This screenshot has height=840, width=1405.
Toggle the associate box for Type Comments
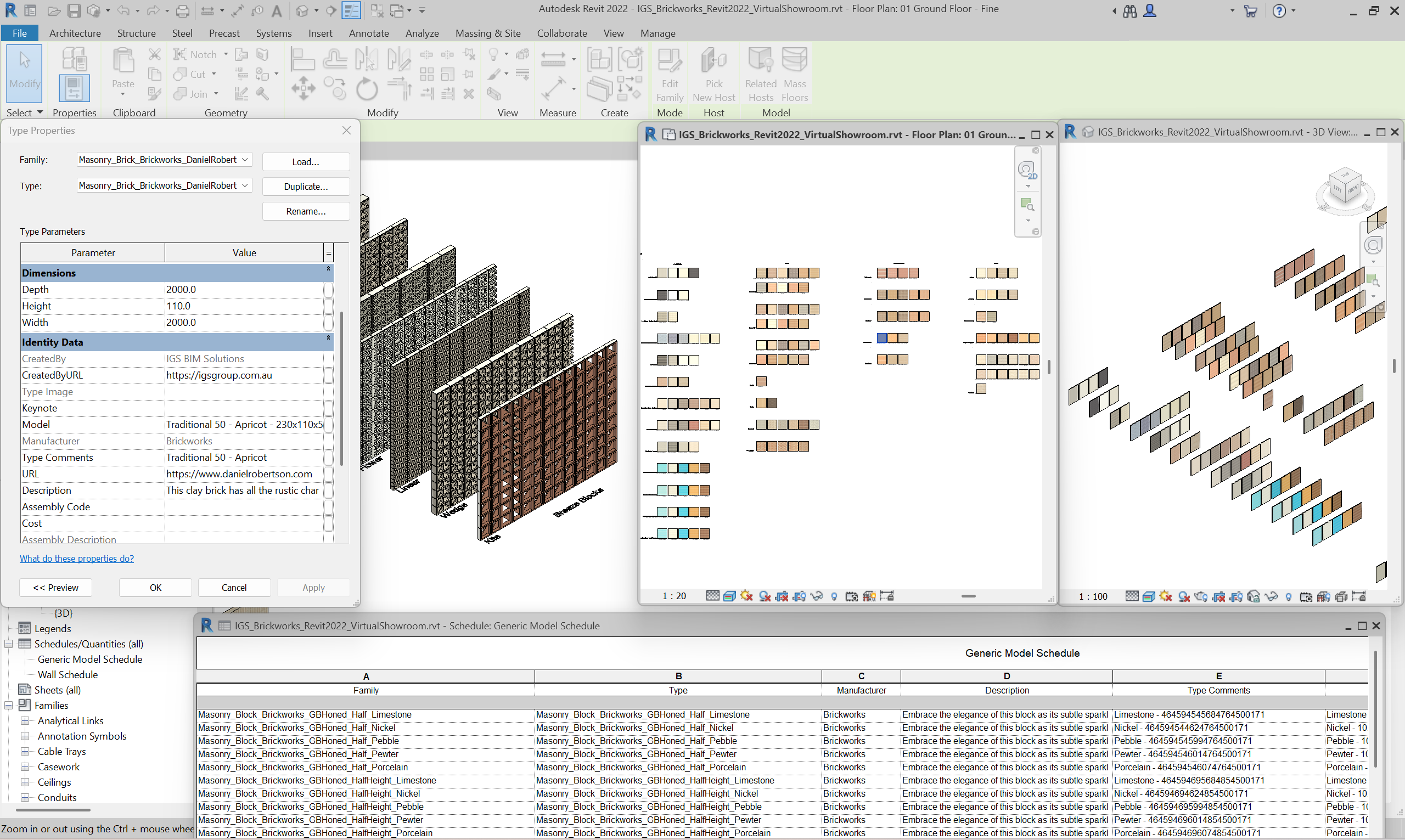[x=328, y=458]
